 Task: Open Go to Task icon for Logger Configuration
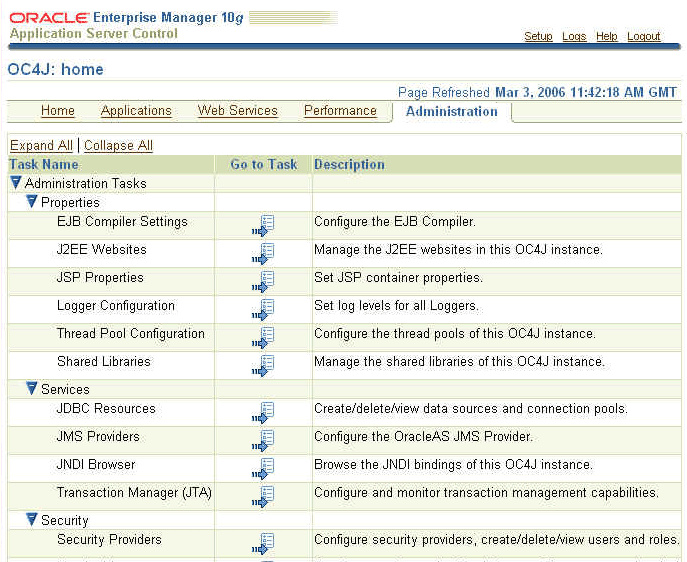point(263,310)
